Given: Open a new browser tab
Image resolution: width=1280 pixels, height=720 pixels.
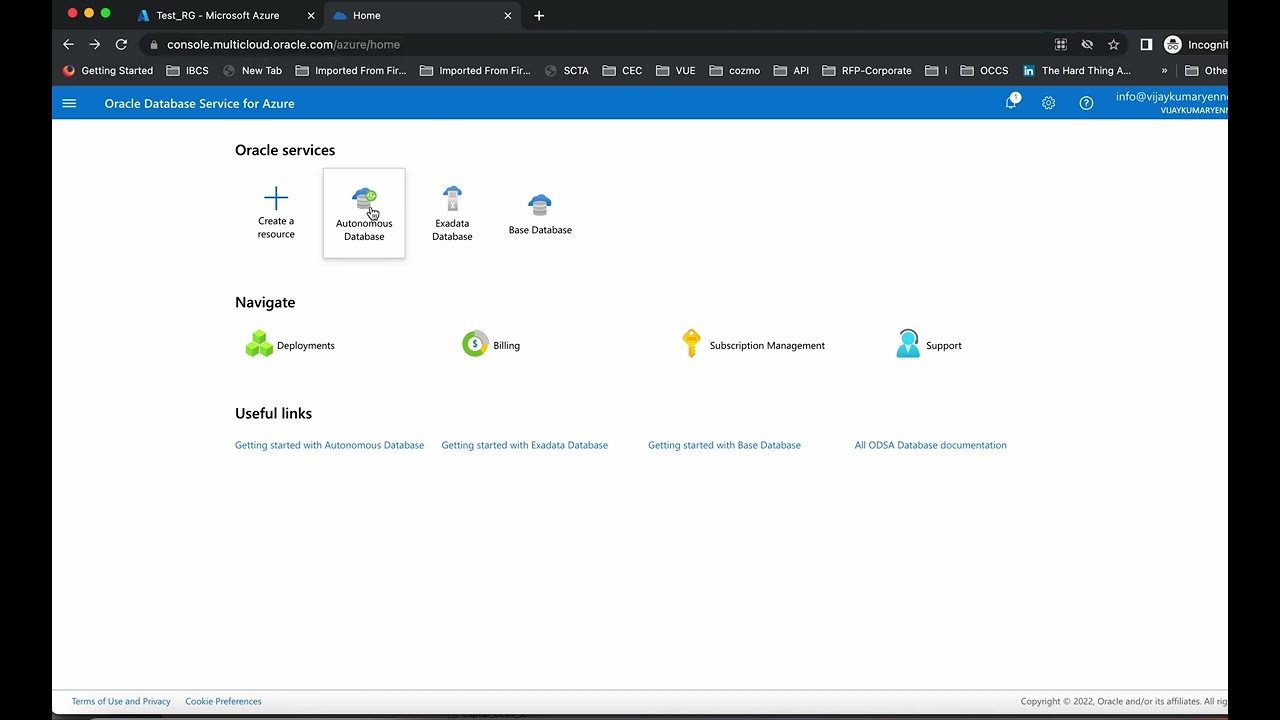Looking at the screenshot, I should [x=539, y=15].
